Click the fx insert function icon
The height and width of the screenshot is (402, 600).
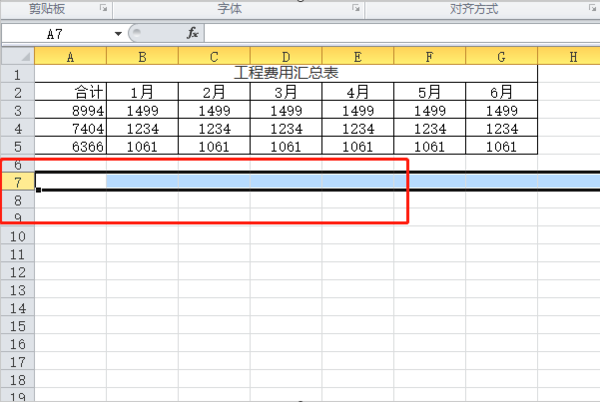click(193, 33)
